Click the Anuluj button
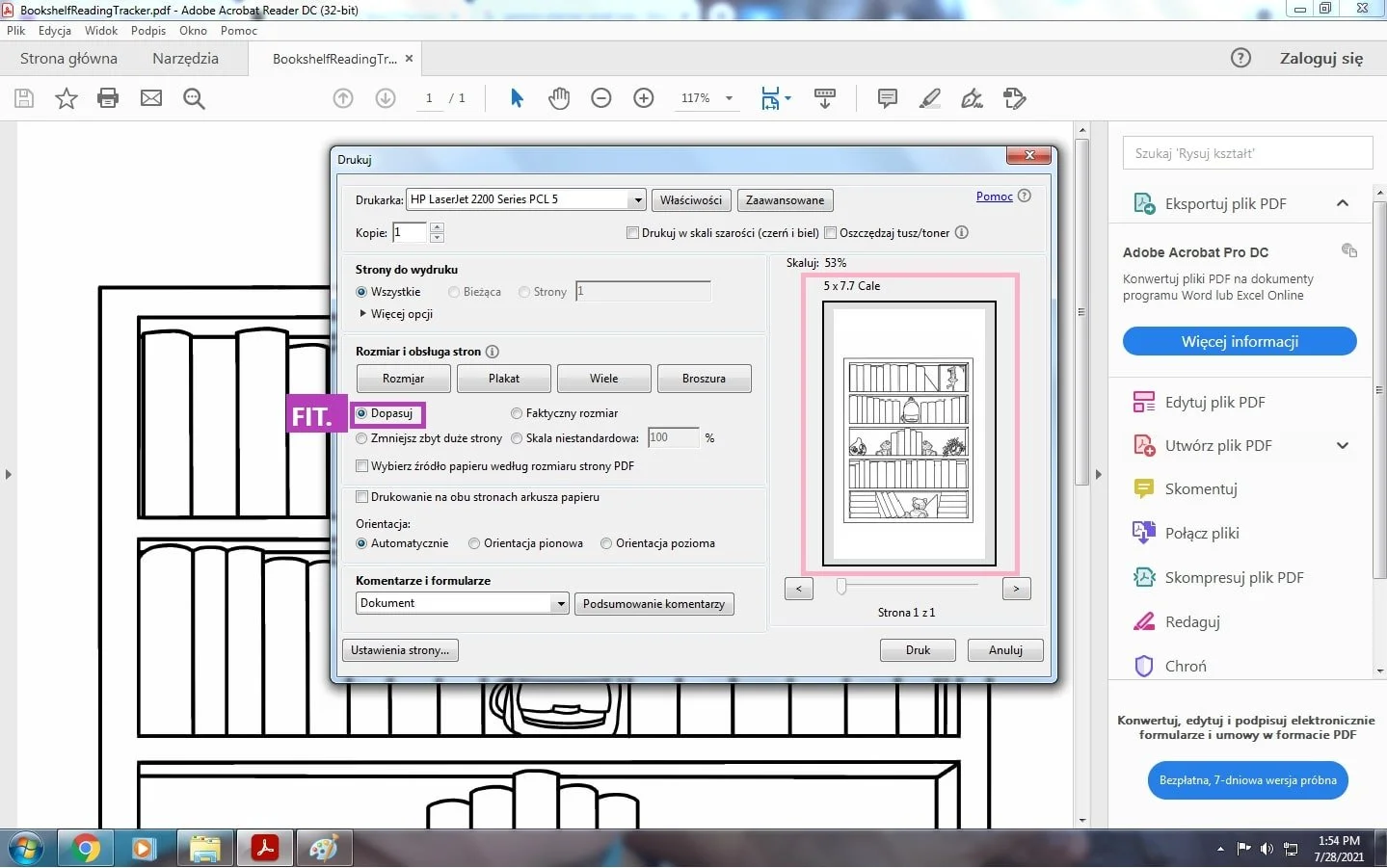1387x868 pixels. click(1005, 650)
